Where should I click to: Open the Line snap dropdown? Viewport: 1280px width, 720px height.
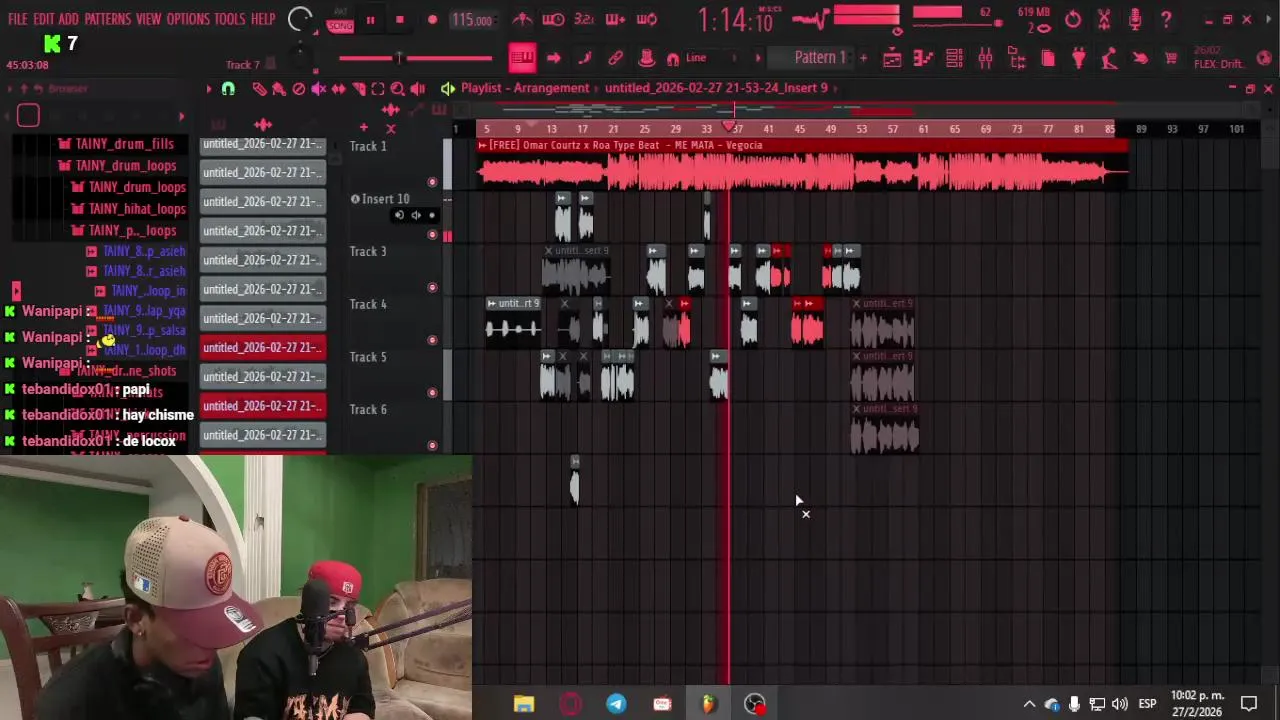710,58
